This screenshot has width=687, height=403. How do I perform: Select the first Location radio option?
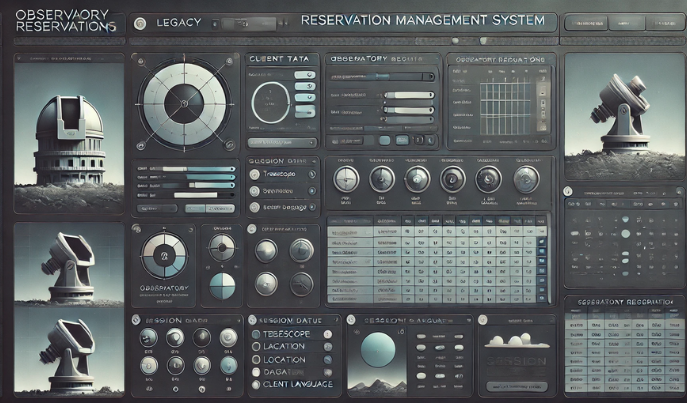[x=255, y=345]
